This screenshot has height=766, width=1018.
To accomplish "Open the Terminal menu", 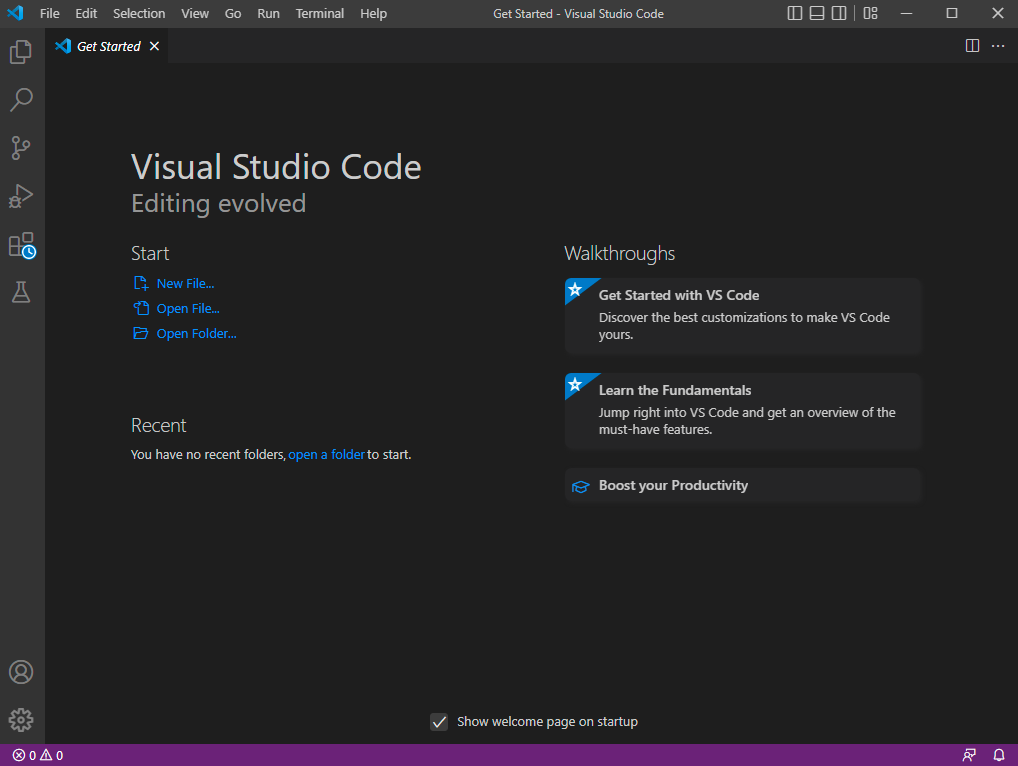I will (x=319, y=14).
